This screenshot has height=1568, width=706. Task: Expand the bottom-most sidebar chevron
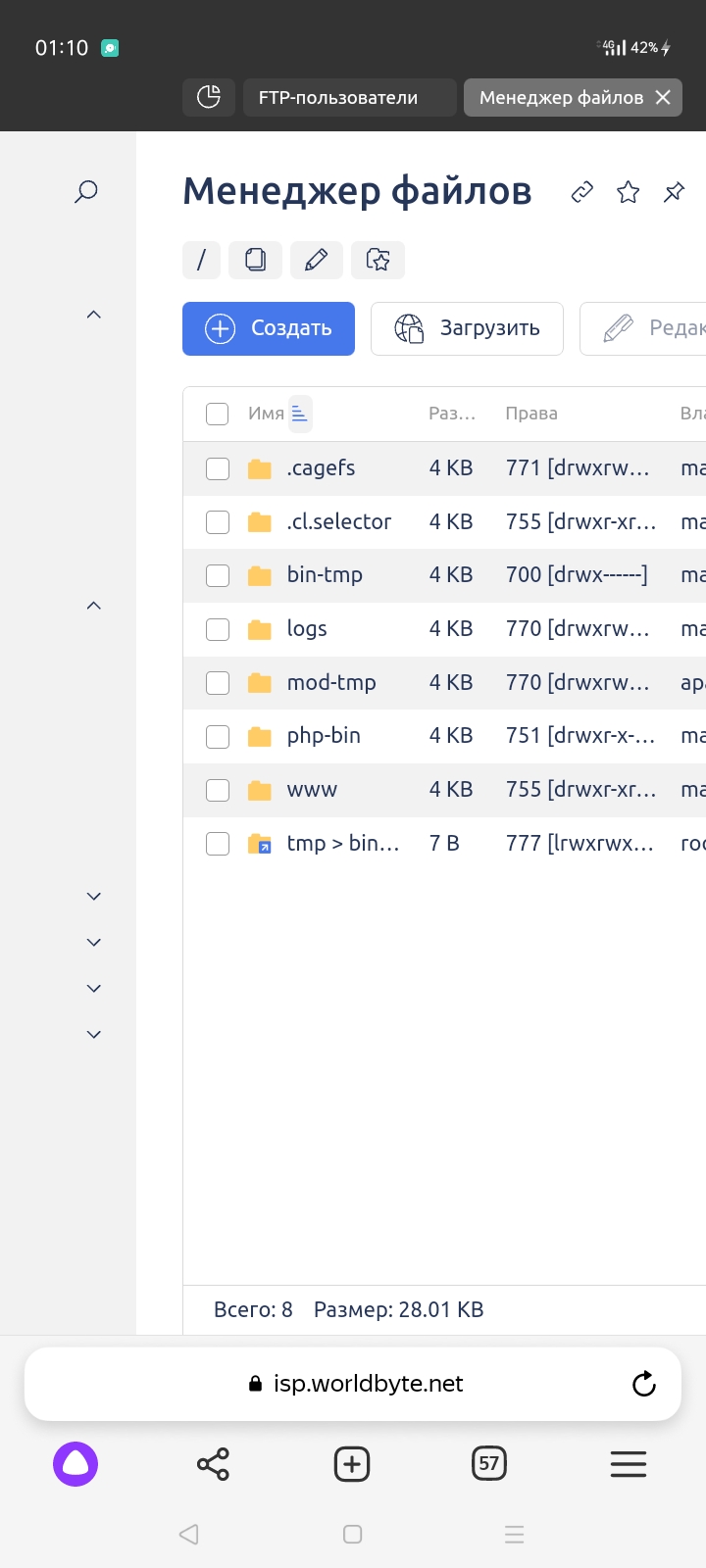pos(94,1034)
